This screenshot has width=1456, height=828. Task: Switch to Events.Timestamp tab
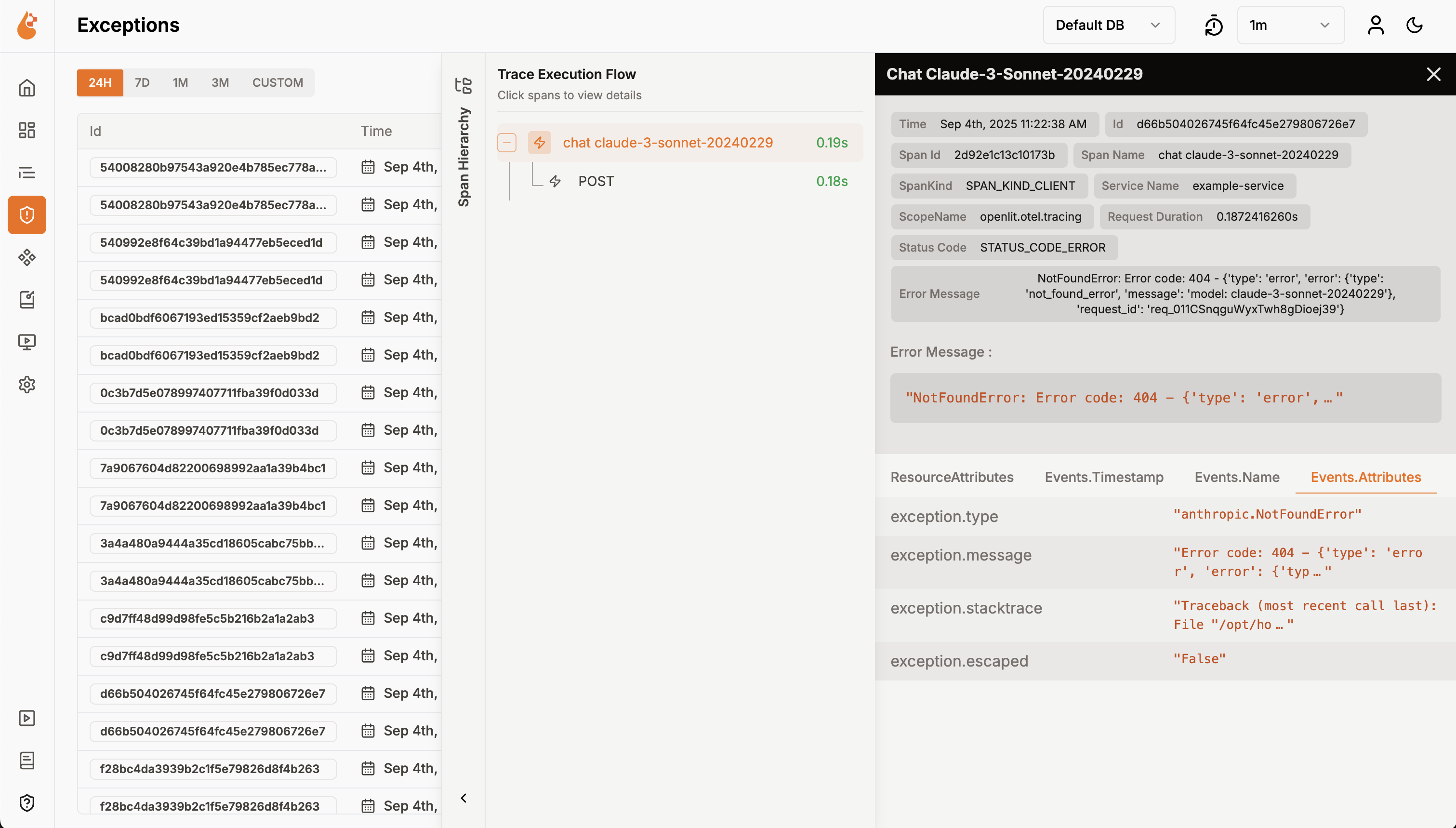[1104, 477]
